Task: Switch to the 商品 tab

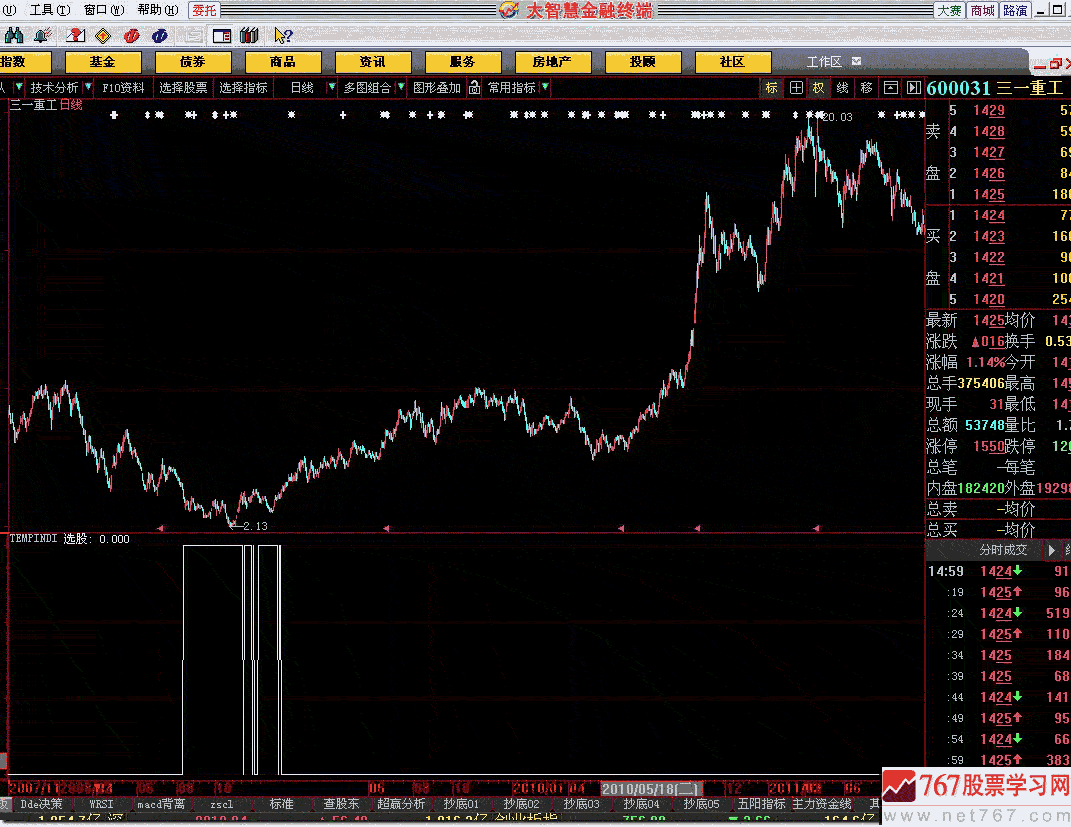Action: (283, 62)
